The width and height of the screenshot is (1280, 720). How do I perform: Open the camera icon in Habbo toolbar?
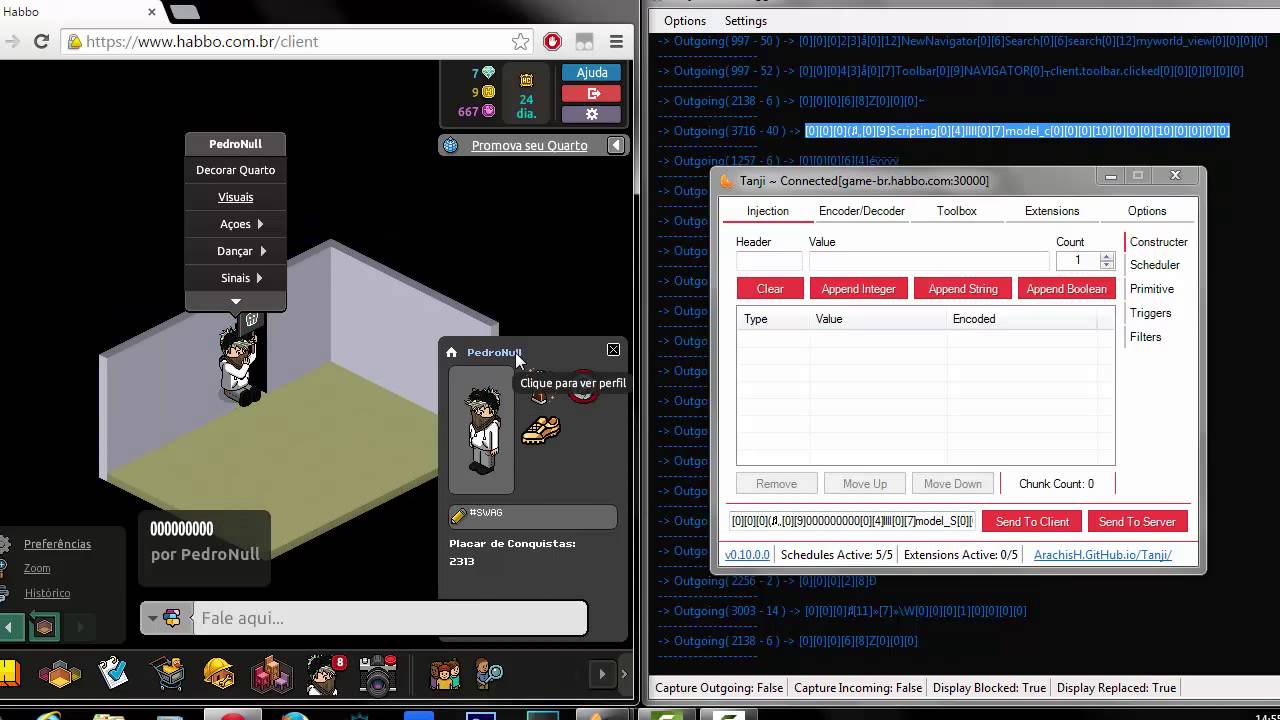[x=378, y=675]
